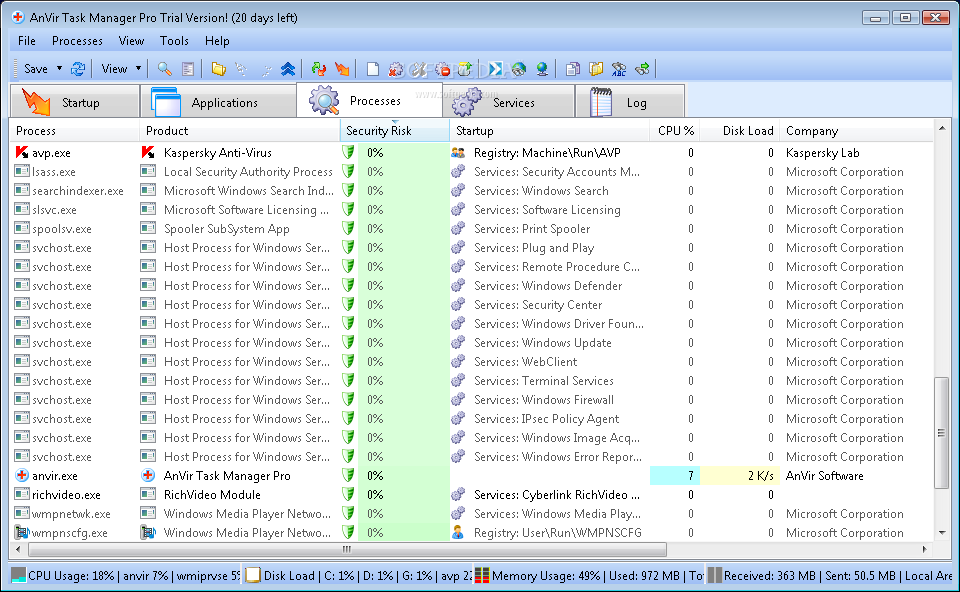This screenshot has height=592, width=960.
Task: Click the green and red arrows toolbar icon
Action: (x=318, y=69)
